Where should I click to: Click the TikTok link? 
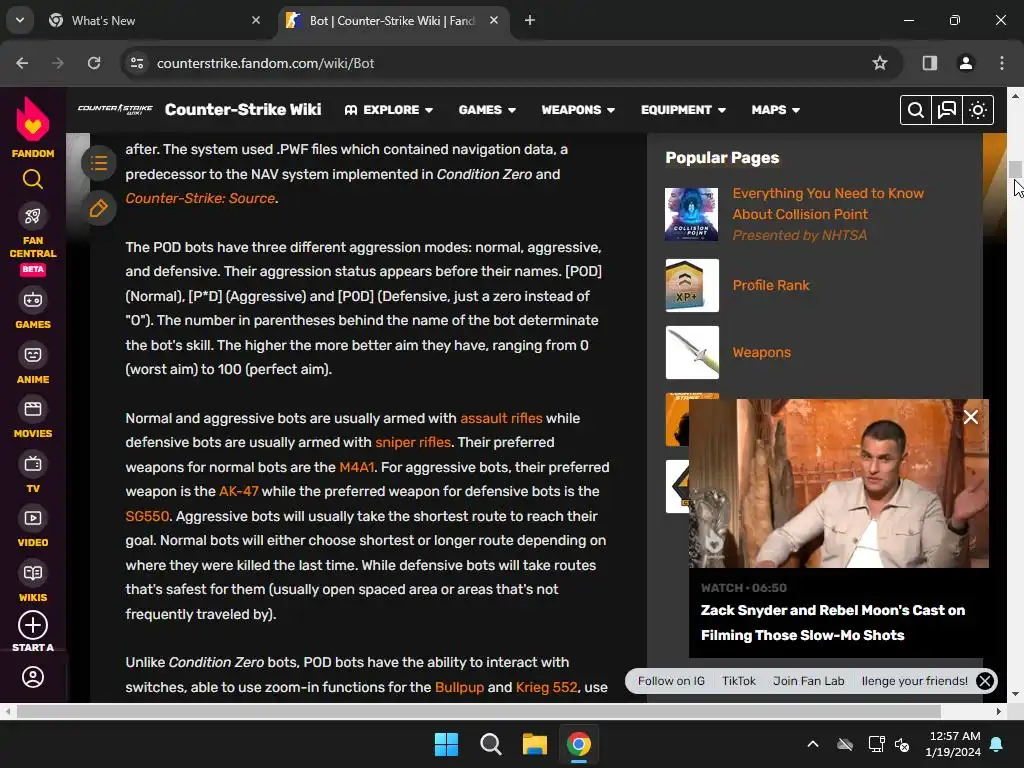(x=739, y=680)
